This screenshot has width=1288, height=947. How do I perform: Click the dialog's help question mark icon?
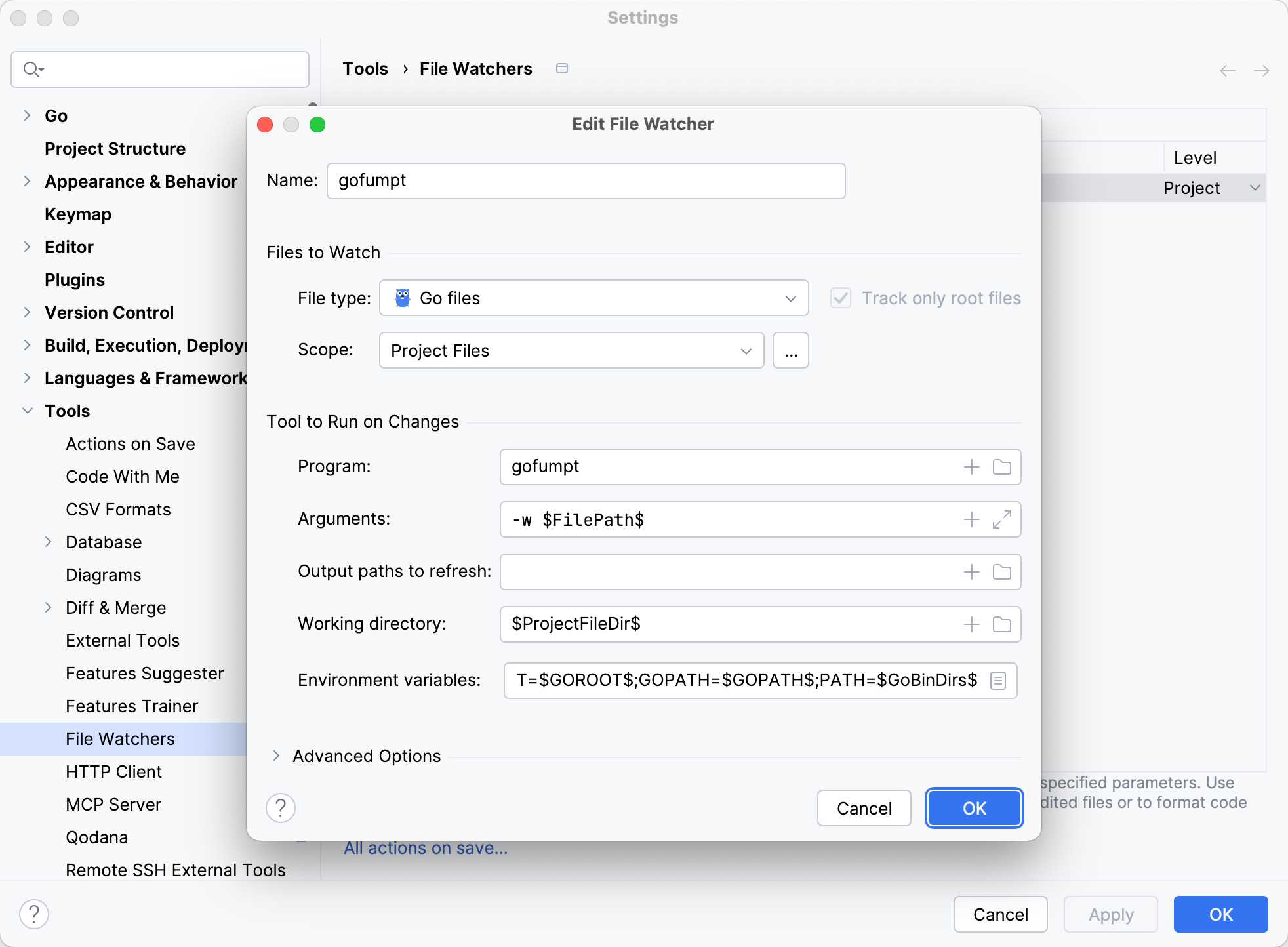281,808
